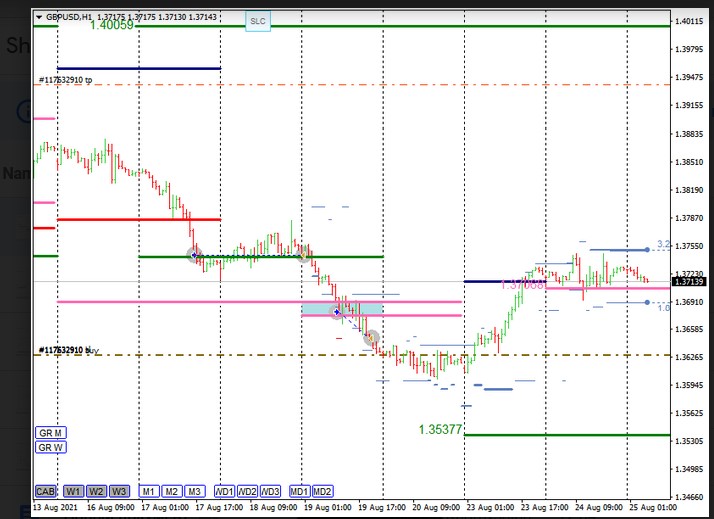This screenshot has width=714, height=519.
Task: Open the GBPUSD chart dropdown arrow
Action: 39,18
